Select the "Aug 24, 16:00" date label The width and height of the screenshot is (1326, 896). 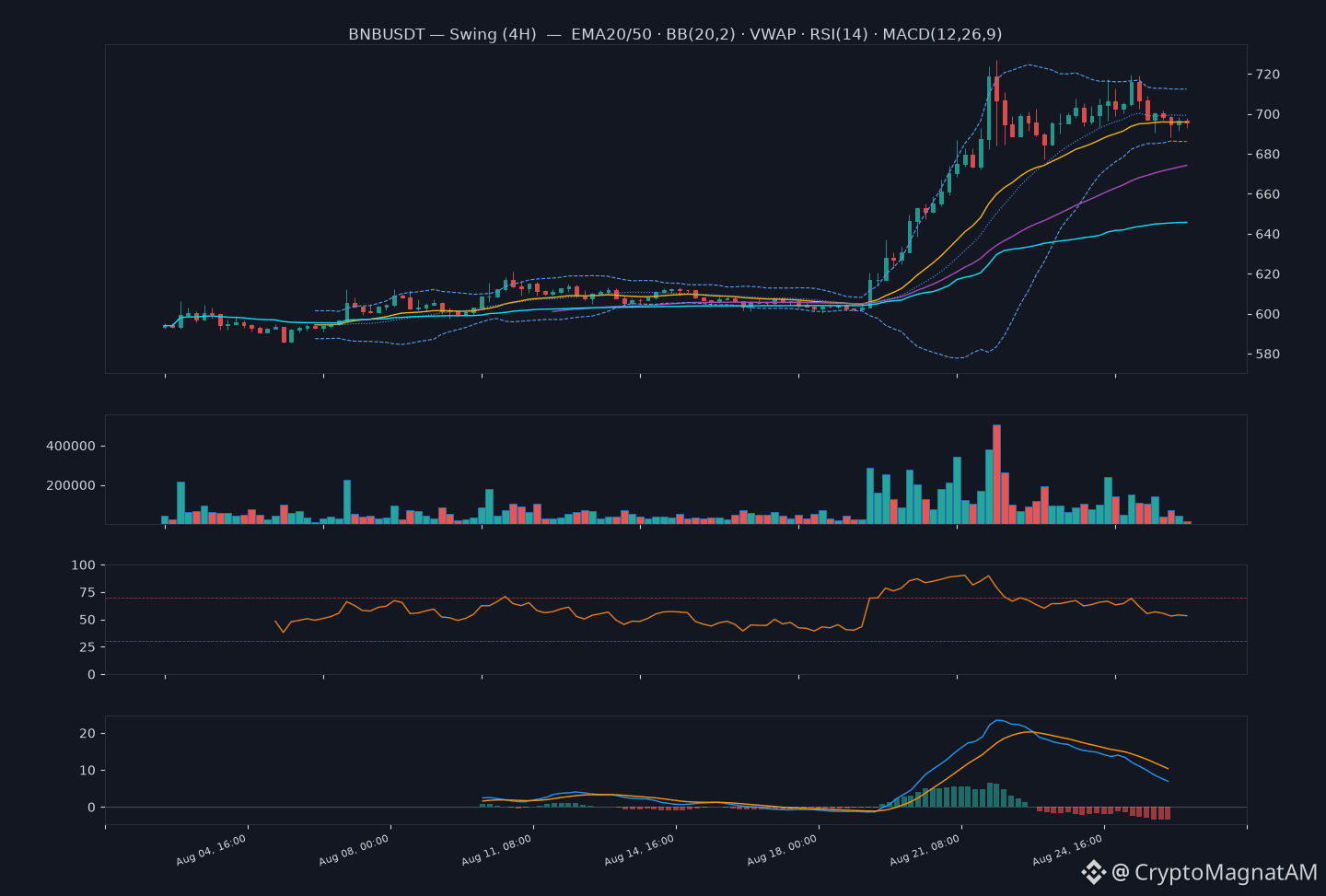1068,850
